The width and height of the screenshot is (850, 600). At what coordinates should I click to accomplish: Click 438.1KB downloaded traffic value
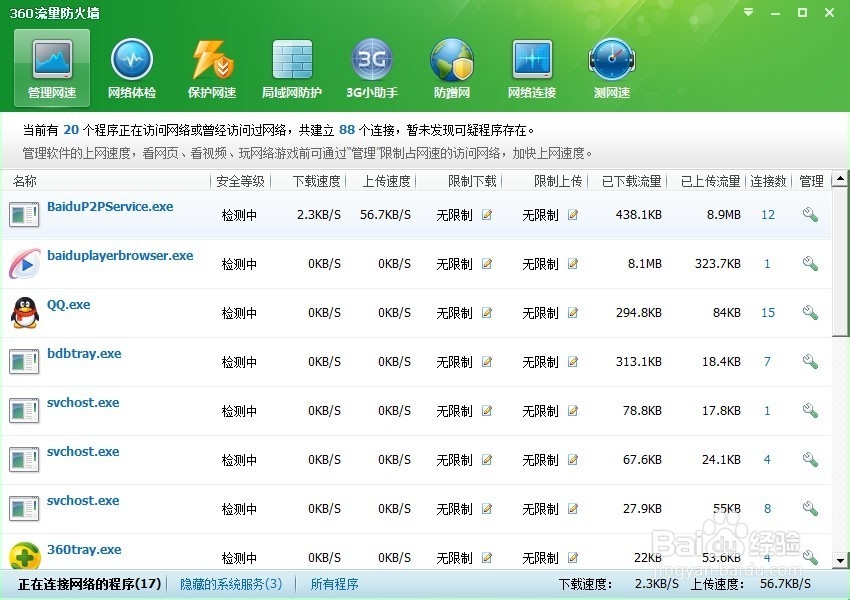(x=639, y=215)
